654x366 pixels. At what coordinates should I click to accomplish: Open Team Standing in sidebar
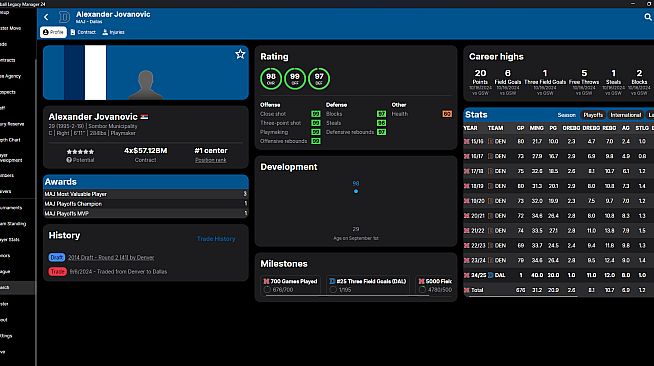click(13, 224)
